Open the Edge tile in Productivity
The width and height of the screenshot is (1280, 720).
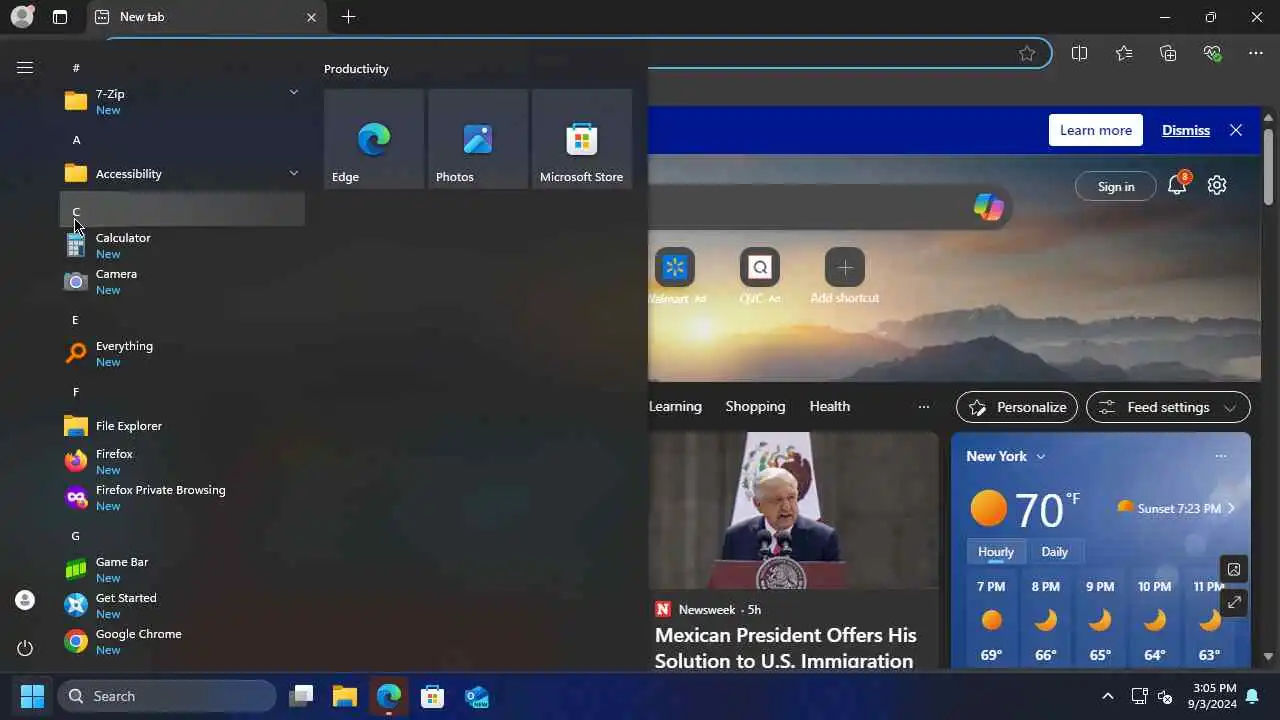374,138
